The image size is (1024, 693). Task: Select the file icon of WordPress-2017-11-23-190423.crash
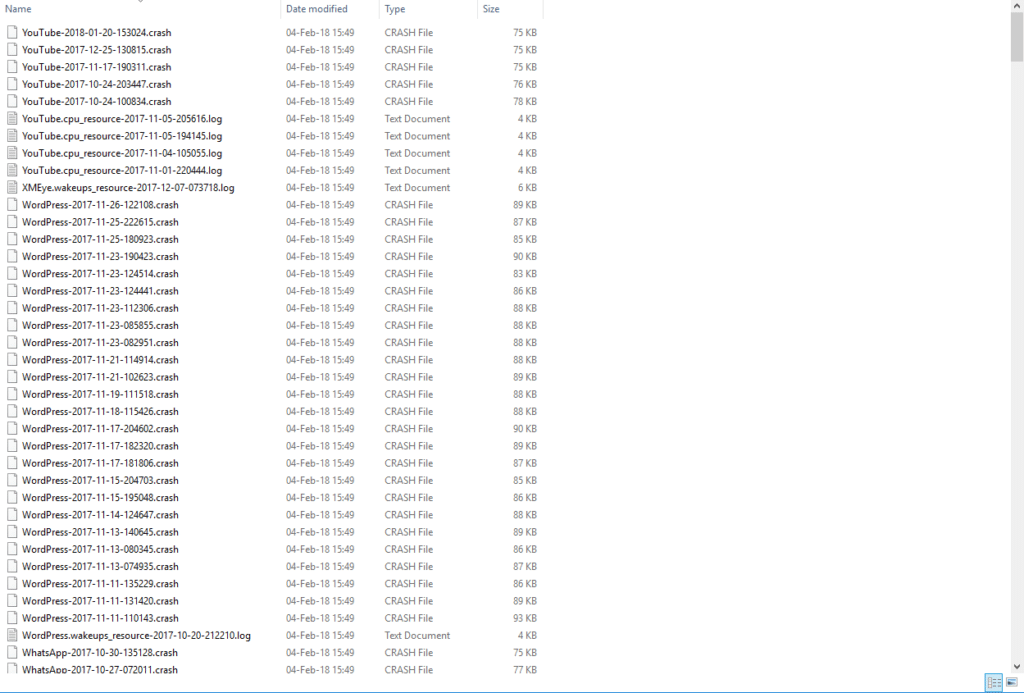(x=12, y=256)
